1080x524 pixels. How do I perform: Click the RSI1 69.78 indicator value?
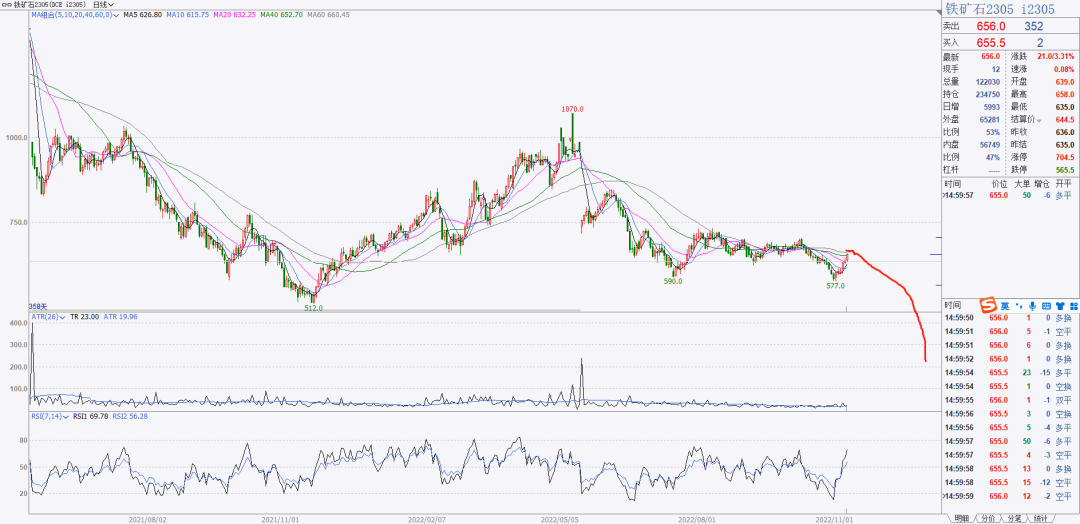pos(89,416)
